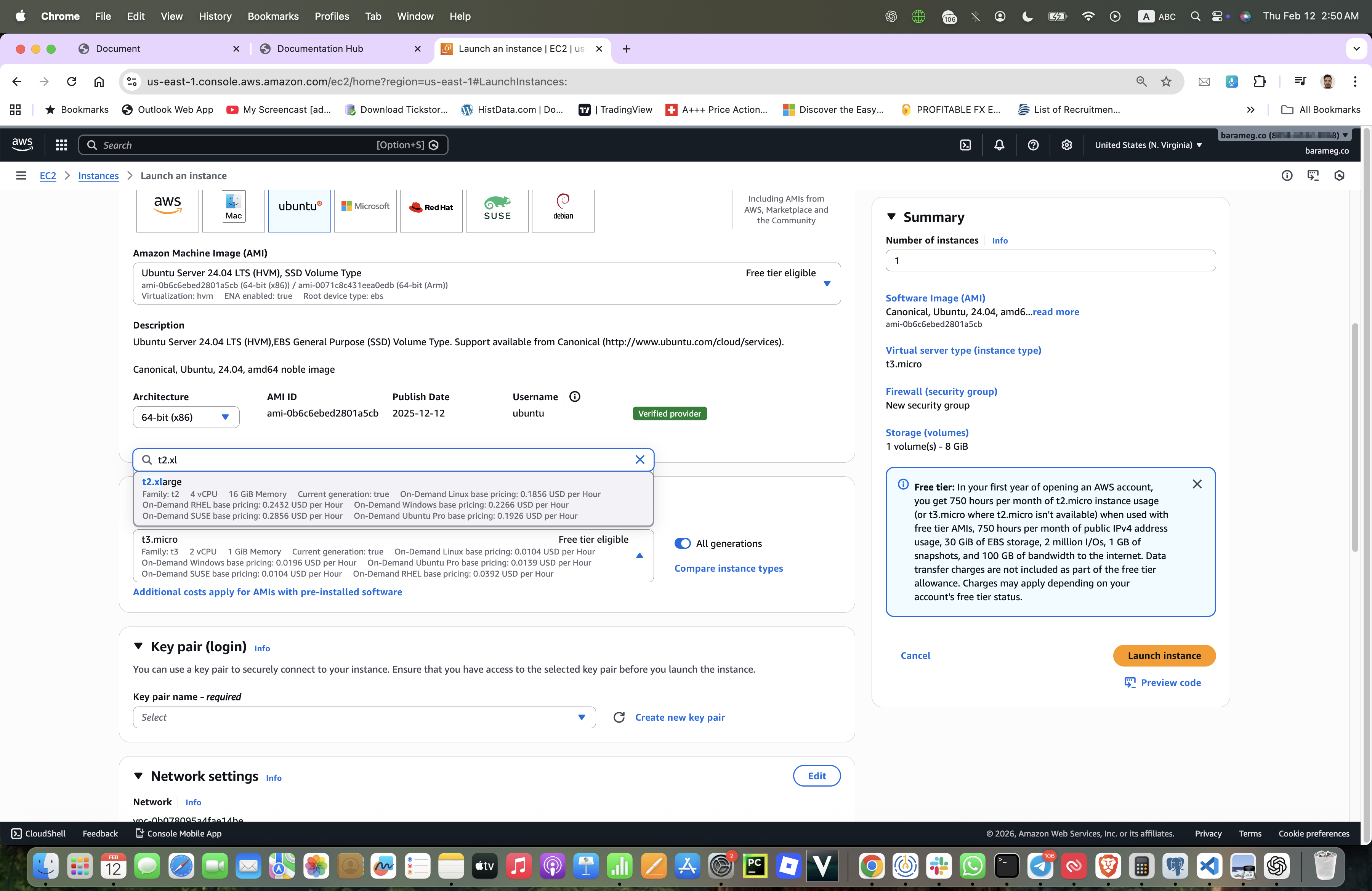Open the Key pair name Select dropdown
Screen dimensions: 1372x891
click(x=364, y=717)
